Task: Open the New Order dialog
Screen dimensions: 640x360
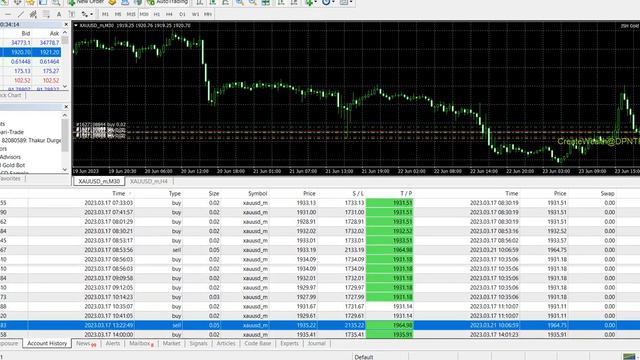Action: [87, 2]
